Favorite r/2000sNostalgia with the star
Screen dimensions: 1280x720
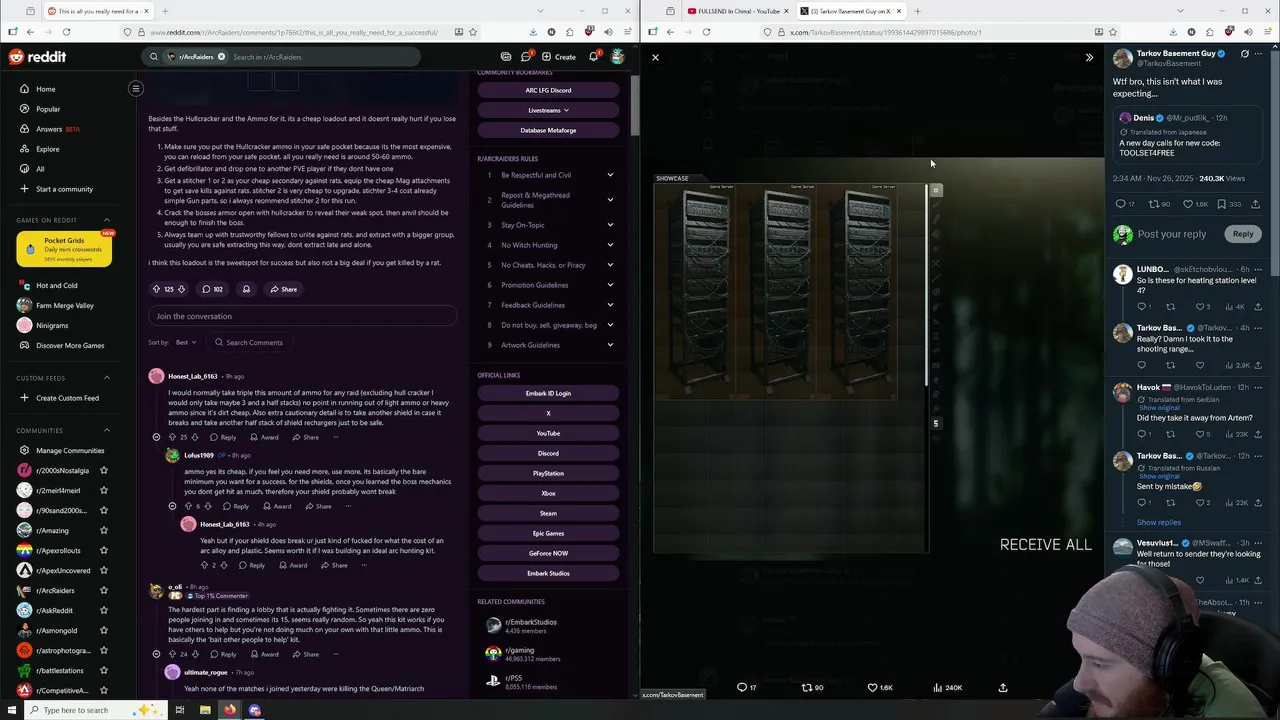tap(104, 470)
